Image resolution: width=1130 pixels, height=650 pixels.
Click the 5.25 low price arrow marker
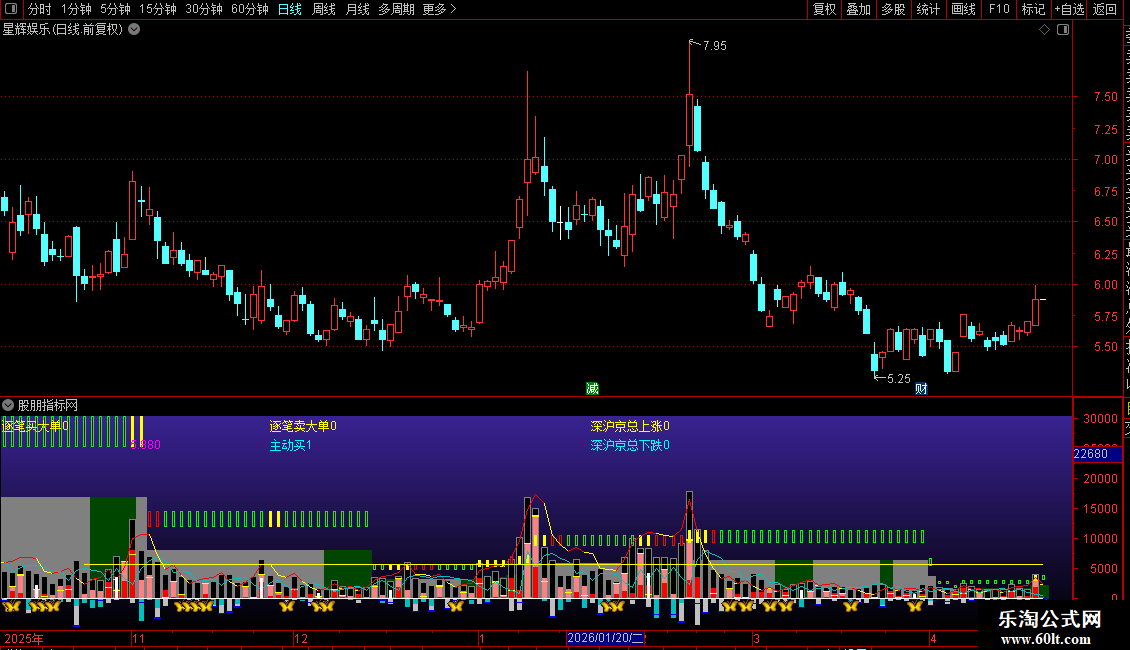pyautogui.click(x=892, y=378)
